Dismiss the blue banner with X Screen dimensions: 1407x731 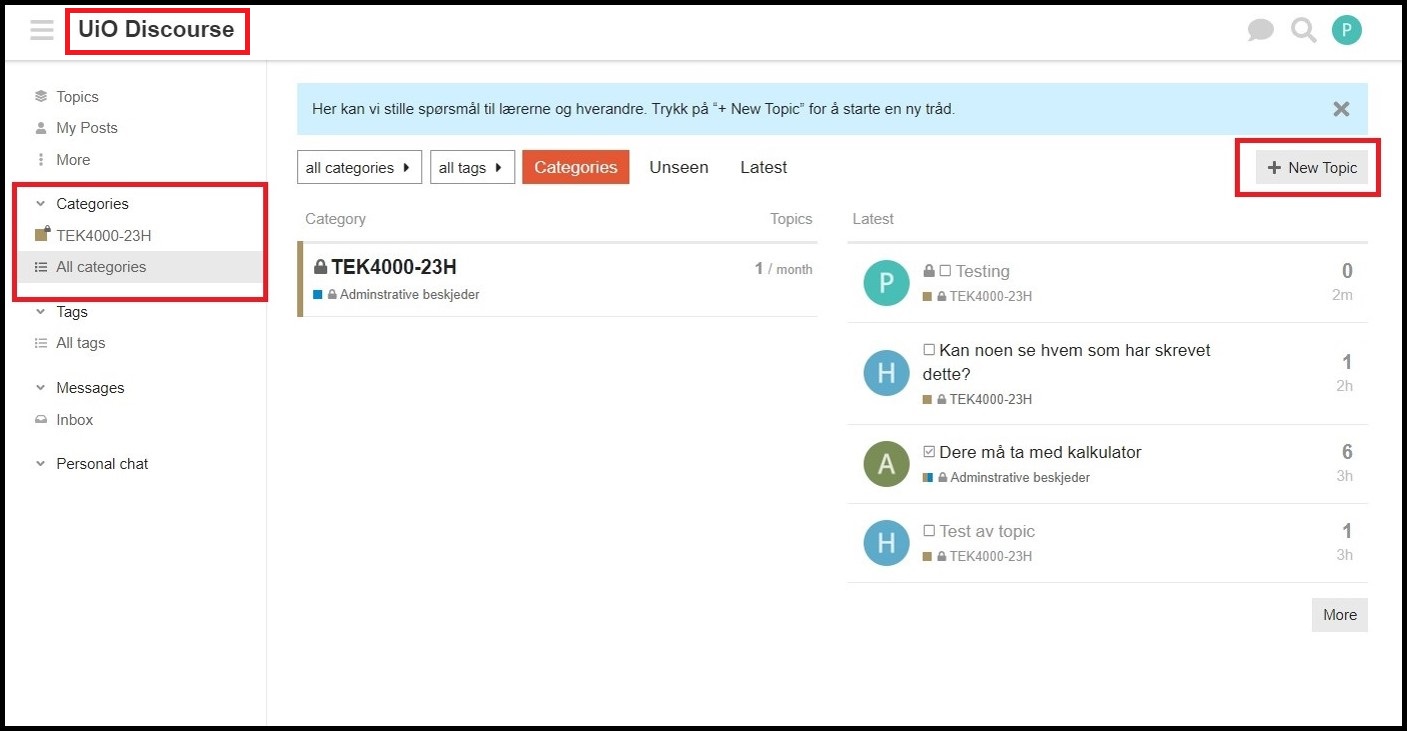click(1341, 109)
